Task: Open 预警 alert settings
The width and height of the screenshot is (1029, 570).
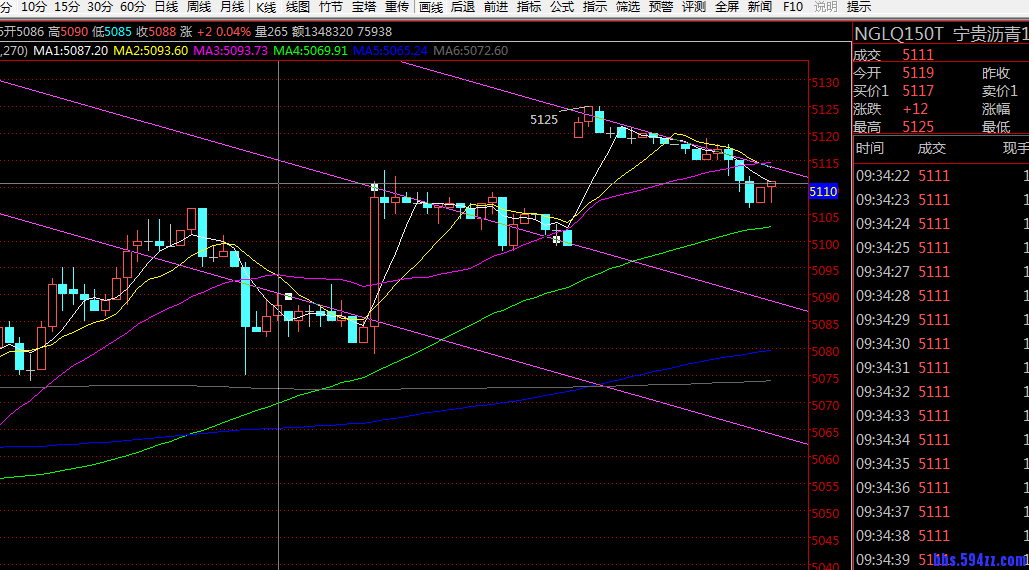Action: [x=660, y=7]
